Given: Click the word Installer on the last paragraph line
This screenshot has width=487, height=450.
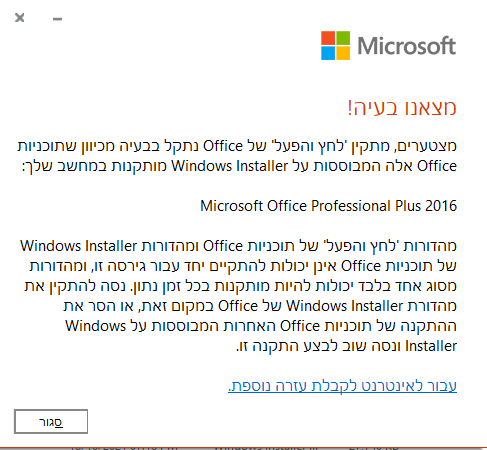Looking at the screenshot, I should 431,346.
